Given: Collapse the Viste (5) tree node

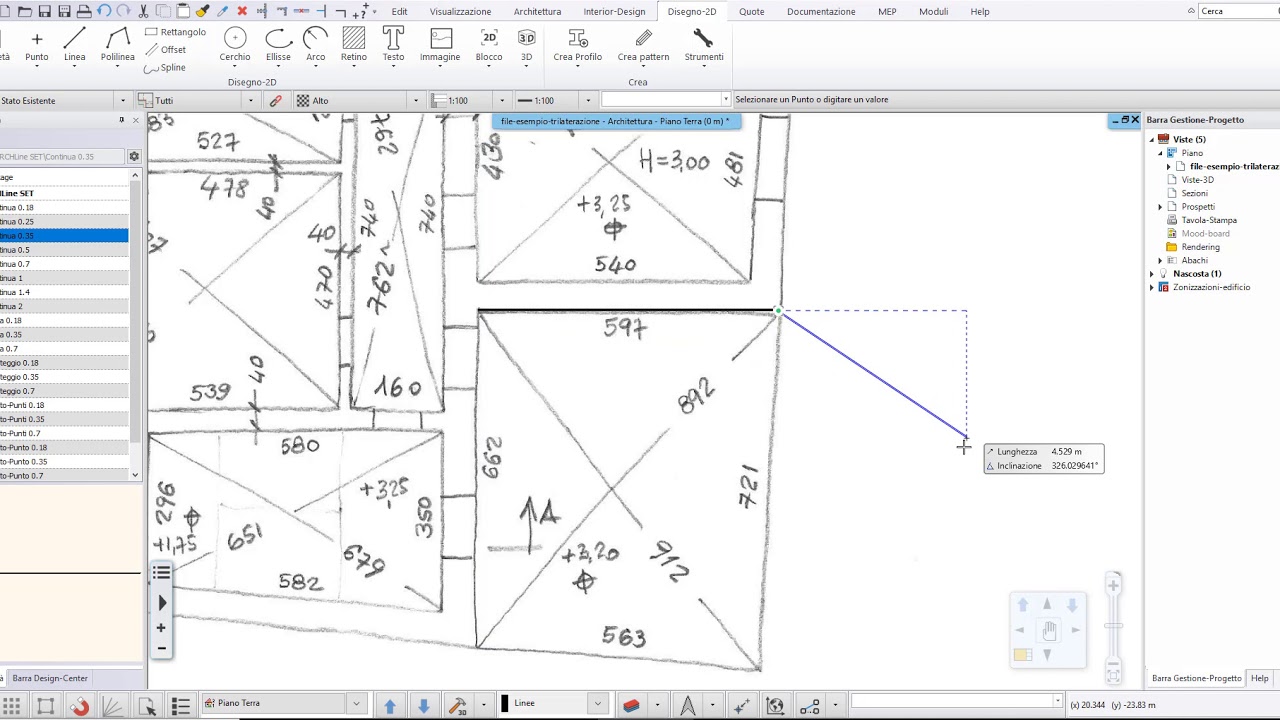Looking at the screenshot, I should pos(1151,140).
